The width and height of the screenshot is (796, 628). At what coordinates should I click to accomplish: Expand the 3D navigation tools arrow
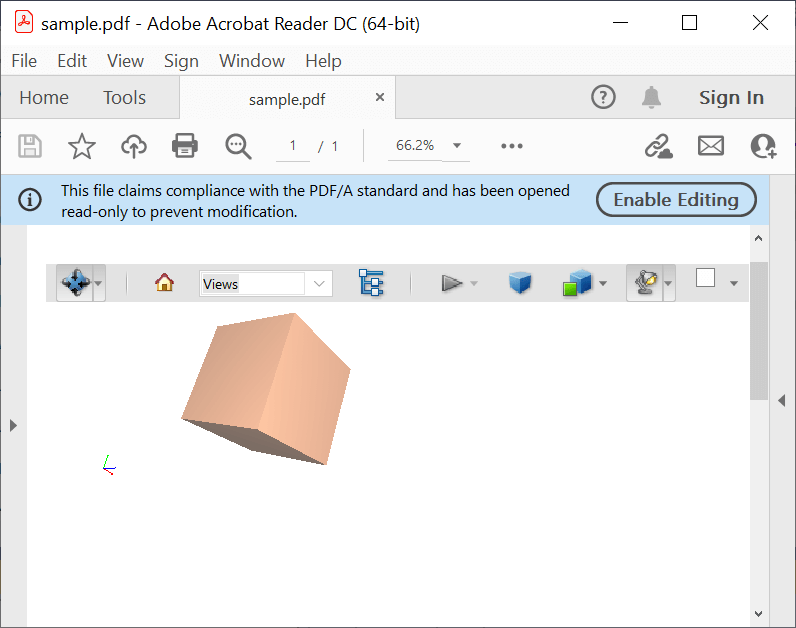(99, 283)
